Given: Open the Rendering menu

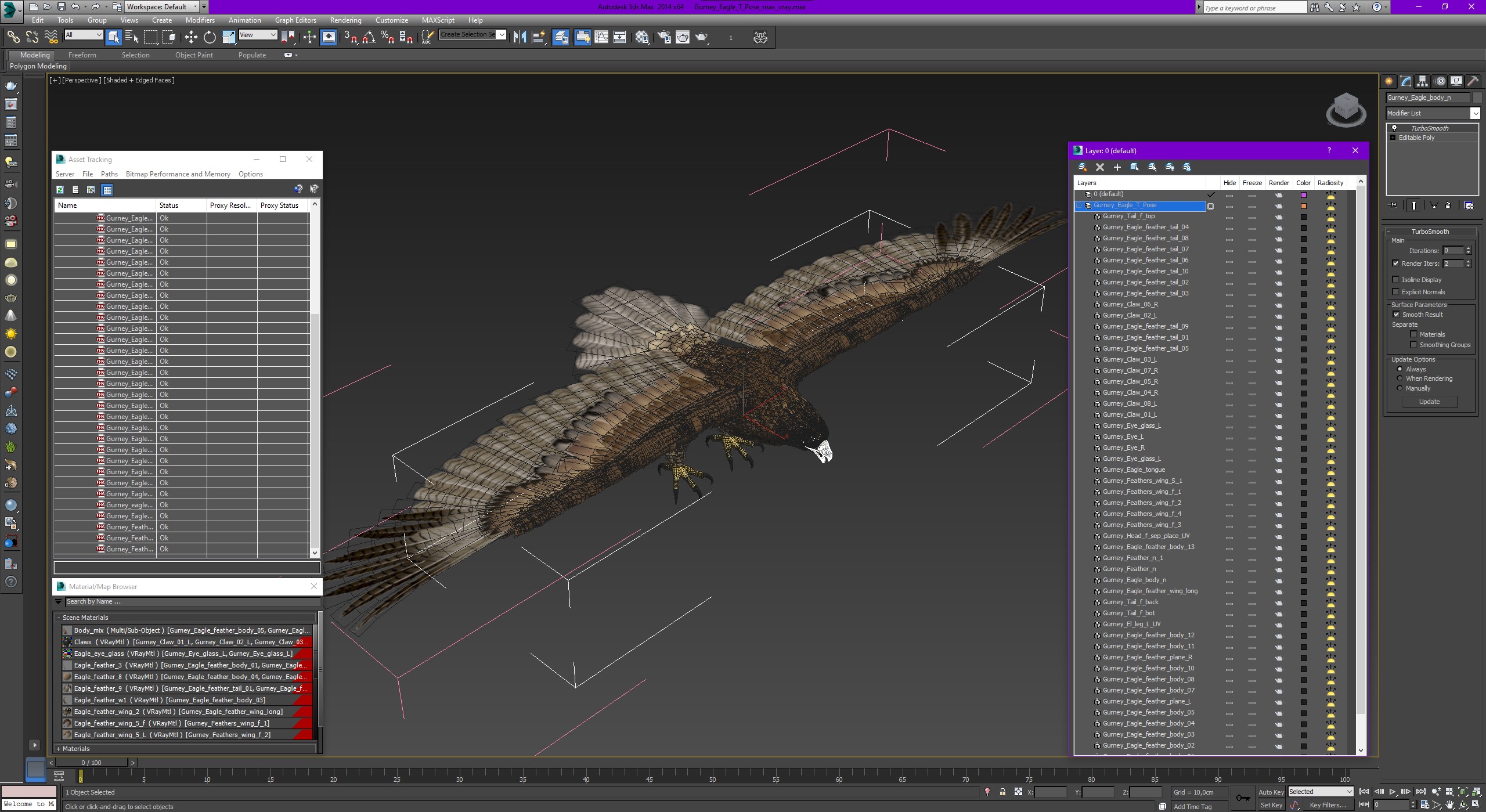Looking at the screenshot, I should [x=345, y=20].
